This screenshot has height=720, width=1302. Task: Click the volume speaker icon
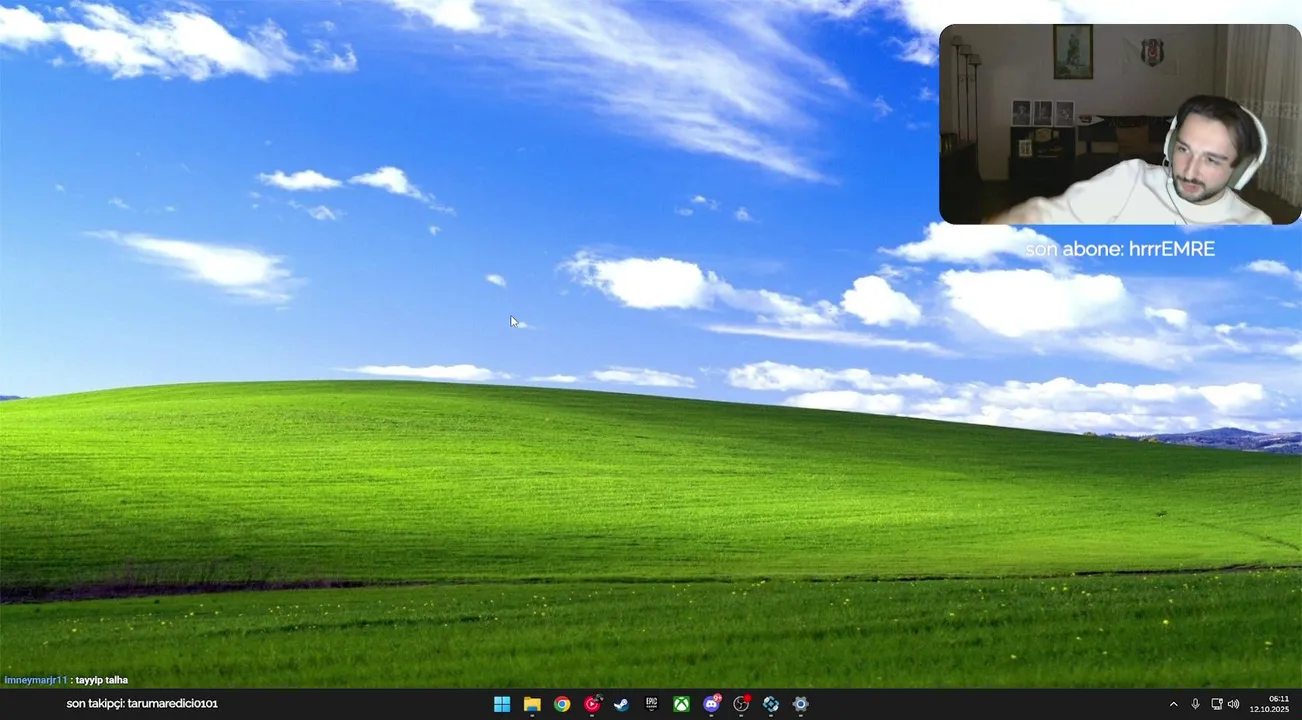click(x=1233, y=704)
